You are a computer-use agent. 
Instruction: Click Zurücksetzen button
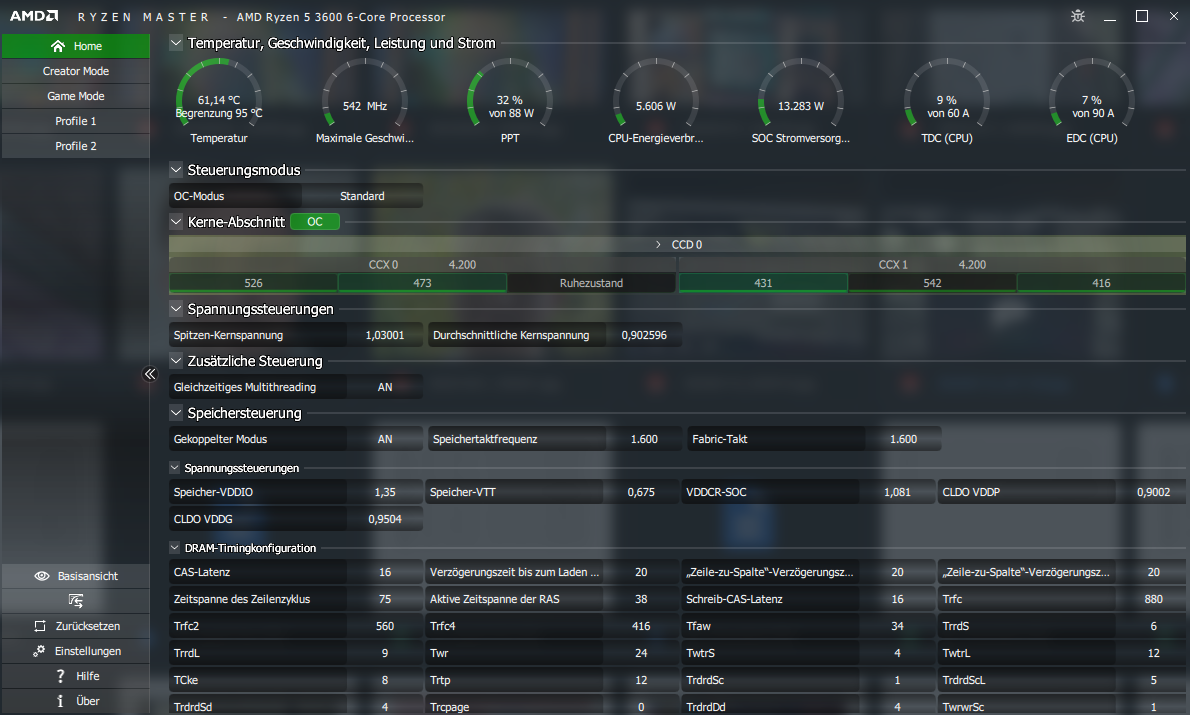76,626
